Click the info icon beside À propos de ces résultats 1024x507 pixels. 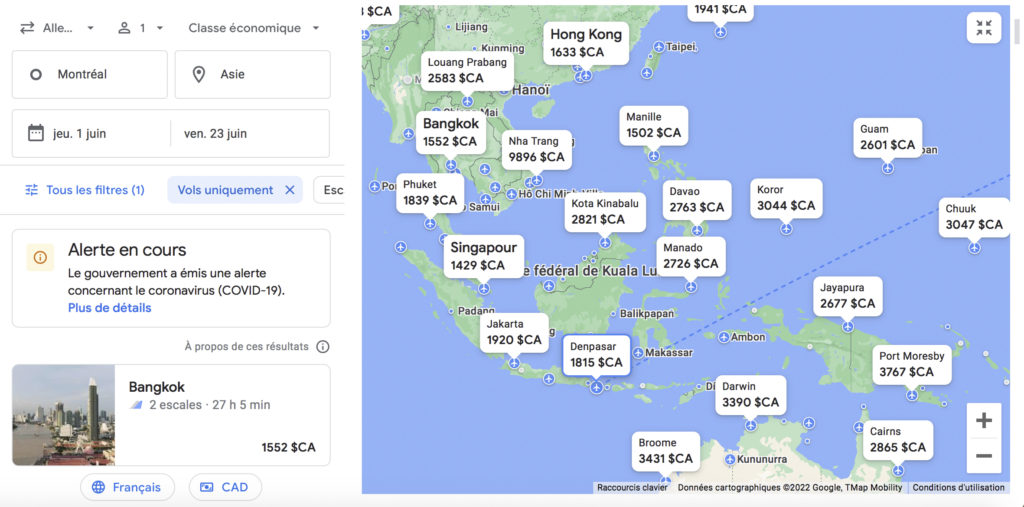[322, 347]
